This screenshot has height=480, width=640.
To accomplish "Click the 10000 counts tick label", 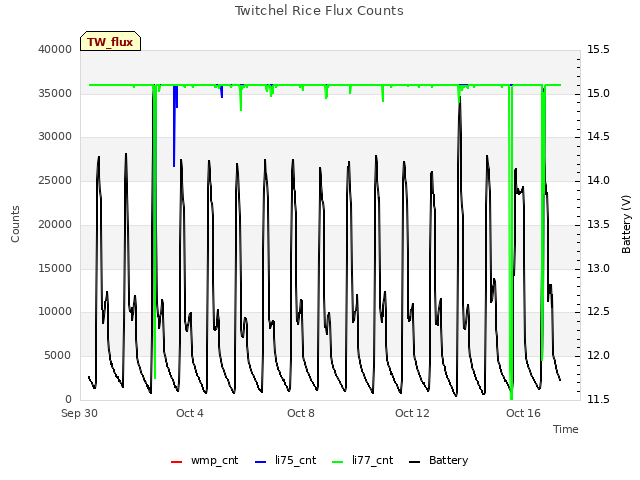I will click(x=55, y=312).
